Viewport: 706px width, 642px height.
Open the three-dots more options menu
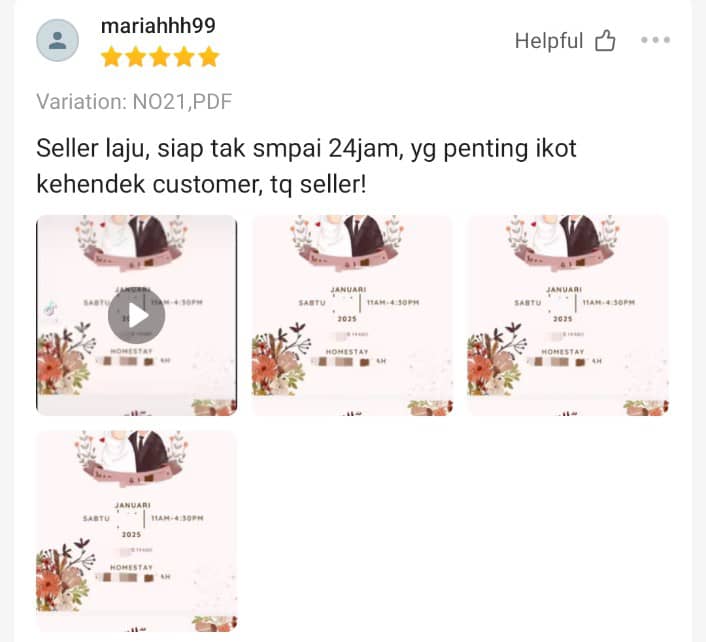click(x=656, y=40)
